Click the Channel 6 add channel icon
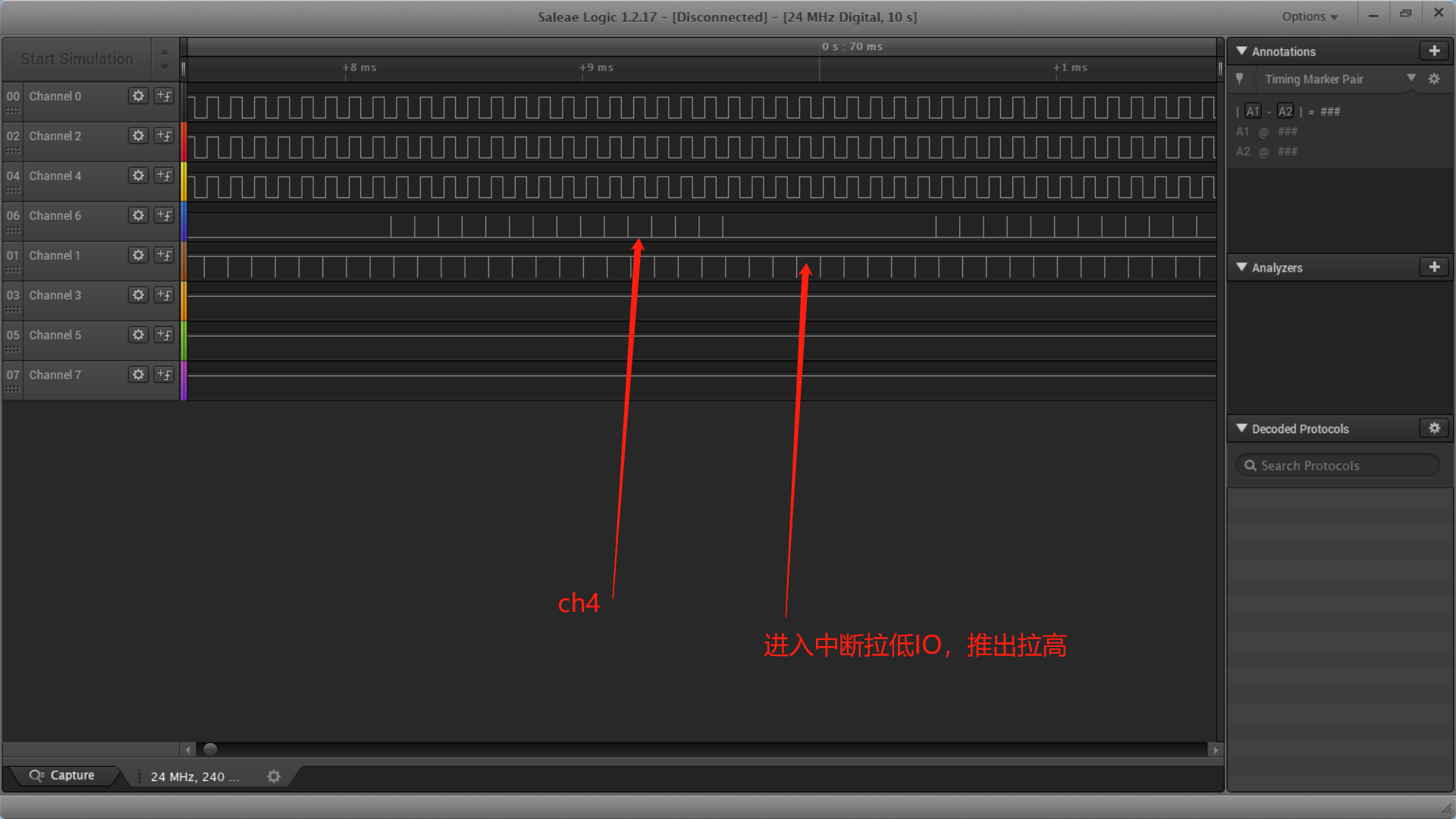Screen dimensions: 1456x819 [164, 215]
